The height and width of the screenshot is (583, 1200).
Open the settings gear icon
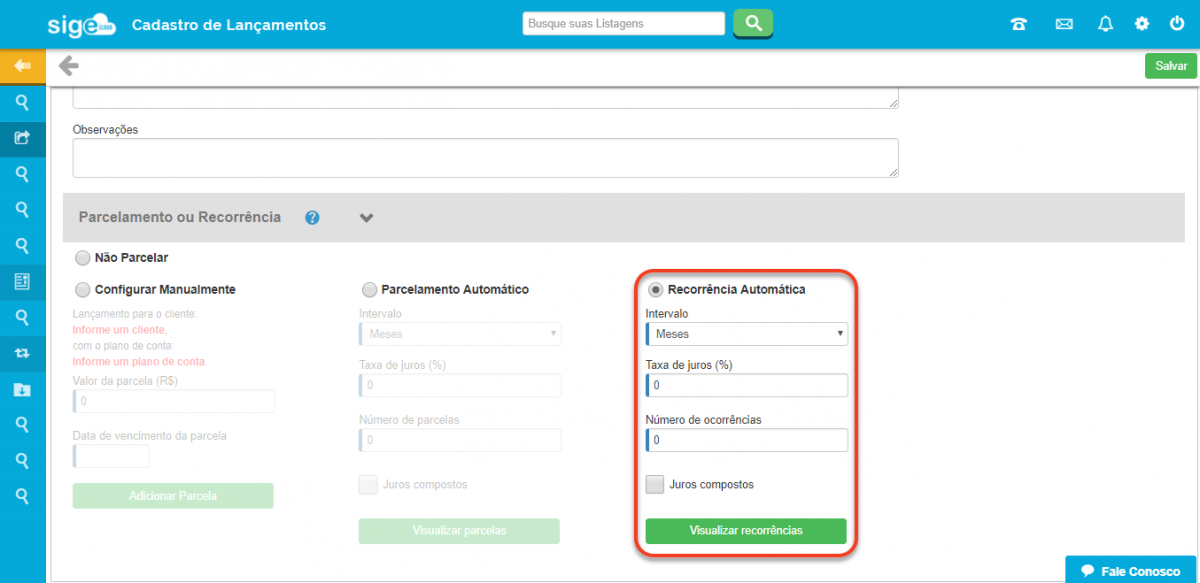pyautogui.click(x=1141, y=24)
